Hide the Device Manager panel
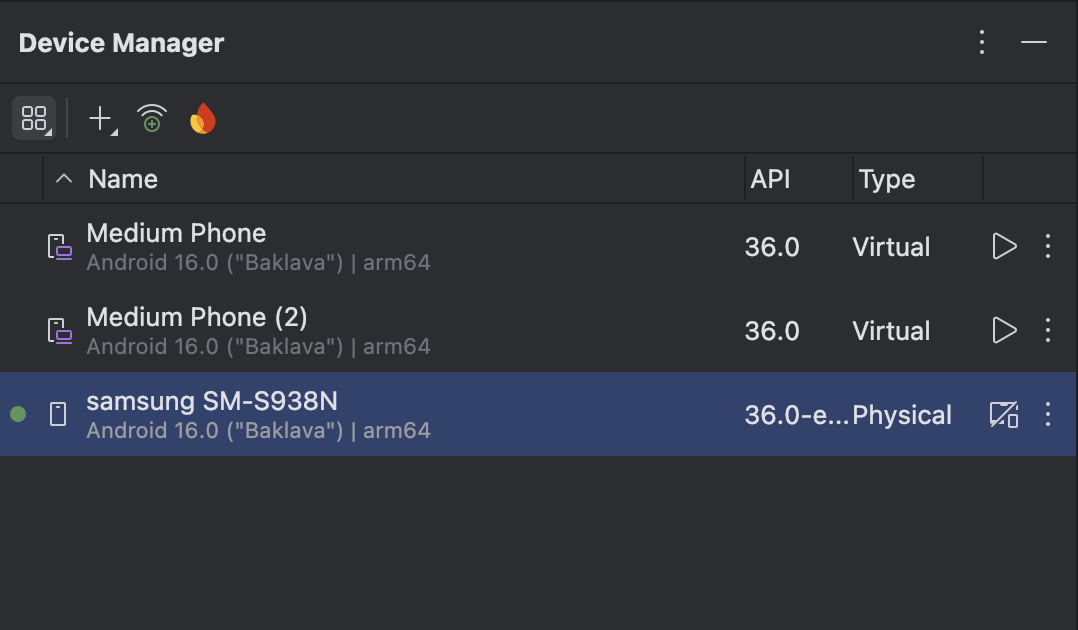The width and height of the screenshot is (1078, 630). coord(1034,42)
